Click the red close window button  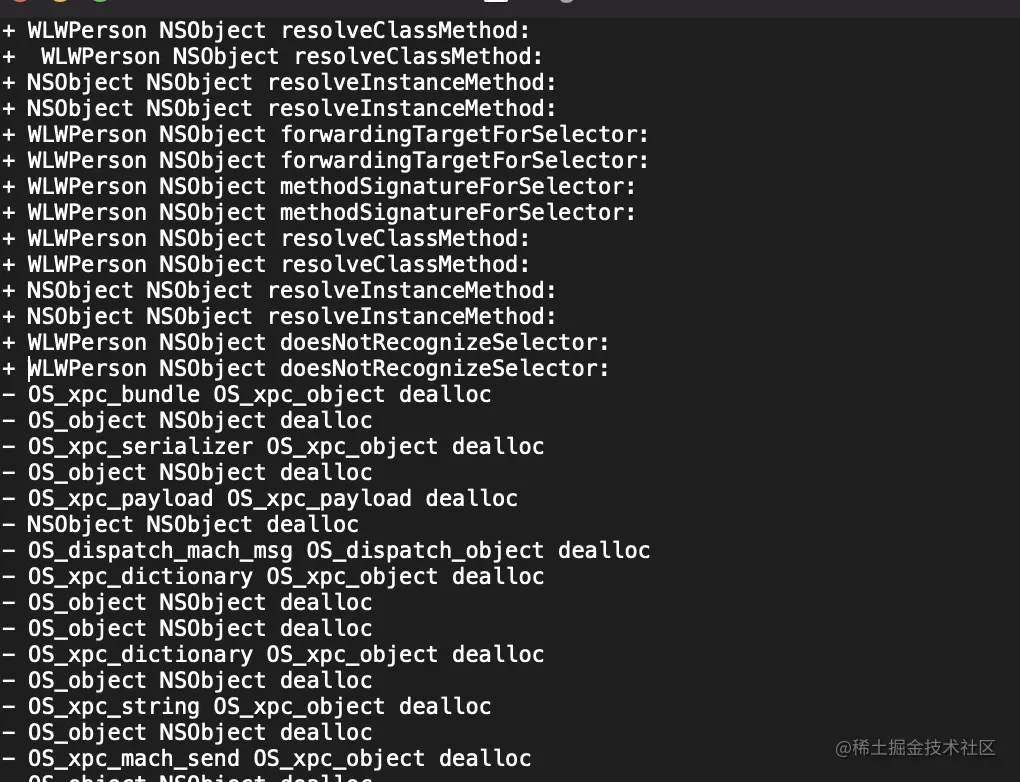[x=20, y=1]
